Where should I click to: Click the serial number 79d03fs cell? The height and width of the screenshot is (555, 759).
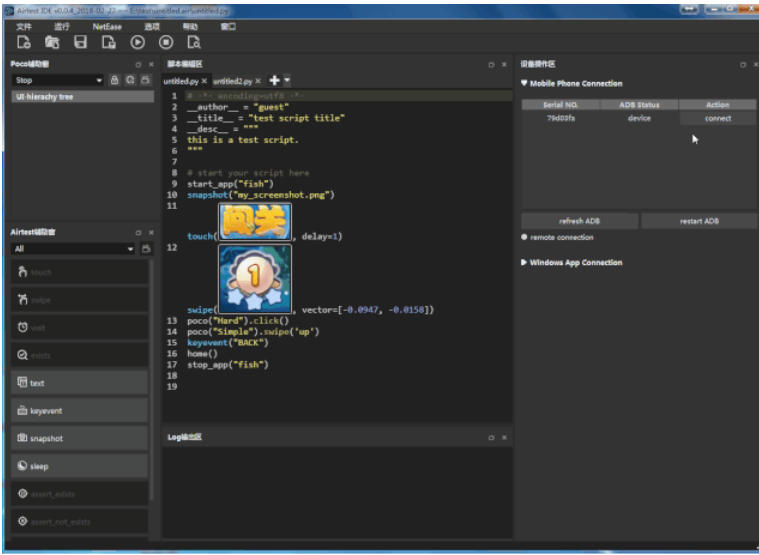pyautogui.click(x=561, y=118)
